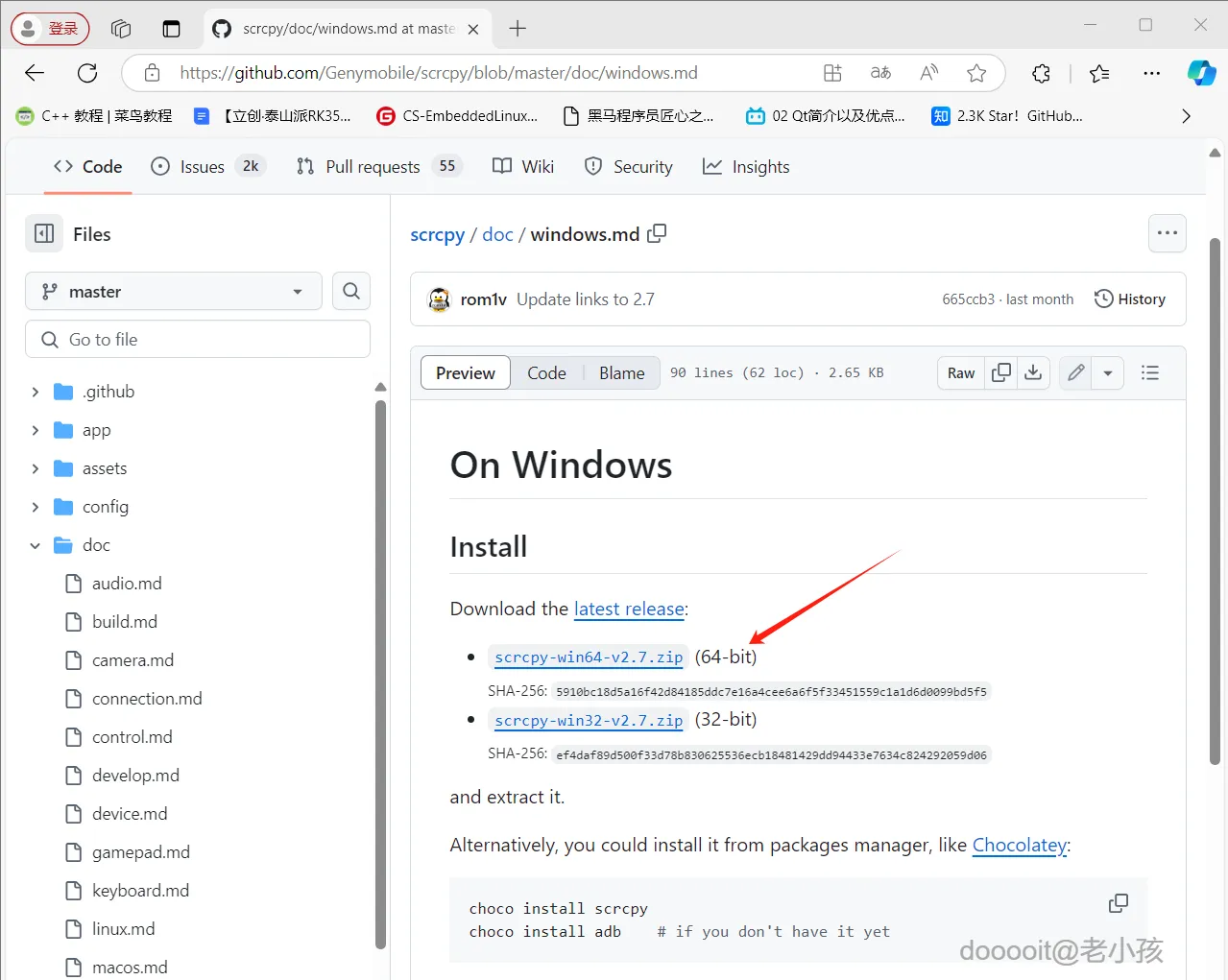
Task: Download the raw file icon
Action: tap(1033, 372)
